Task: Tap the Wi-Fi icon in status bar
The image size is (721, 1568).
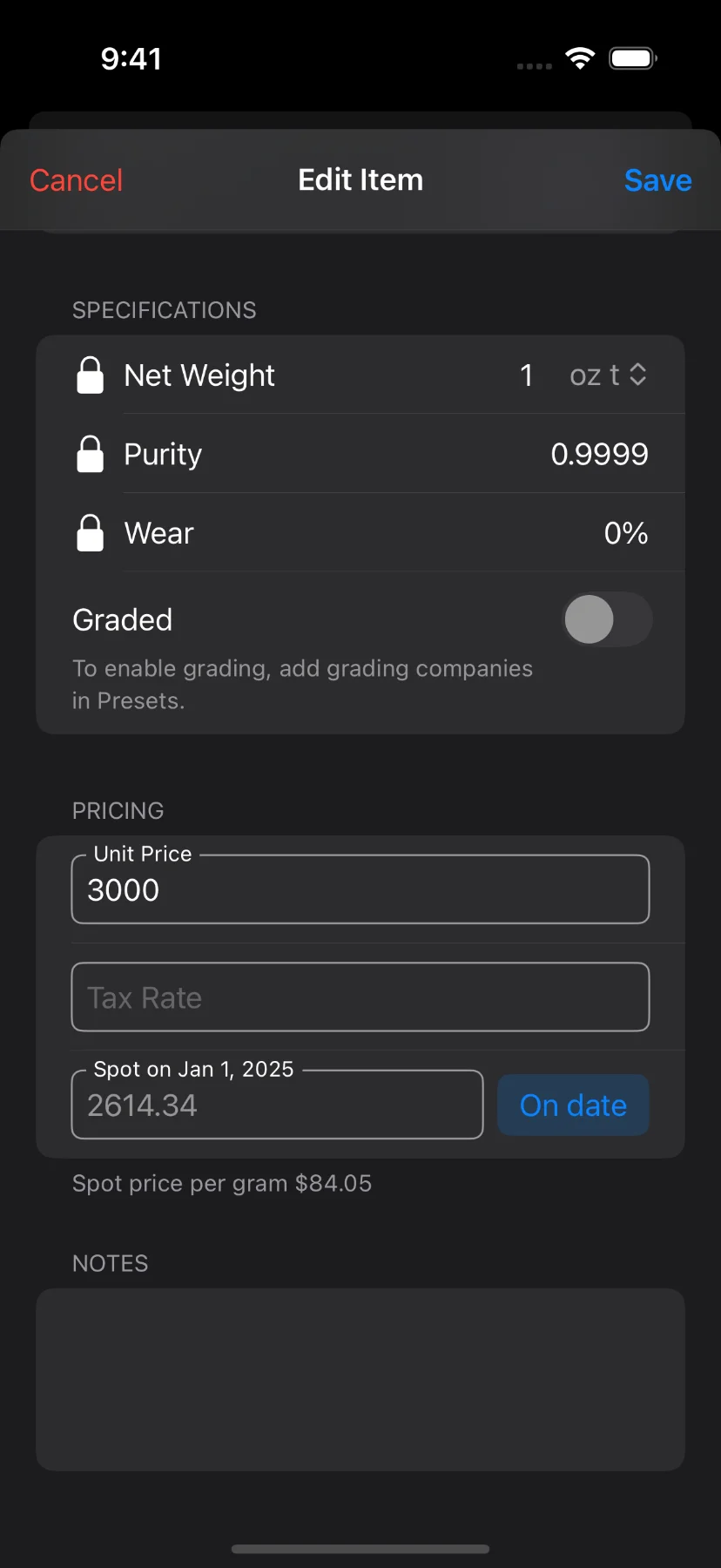Action: point(580,58)
